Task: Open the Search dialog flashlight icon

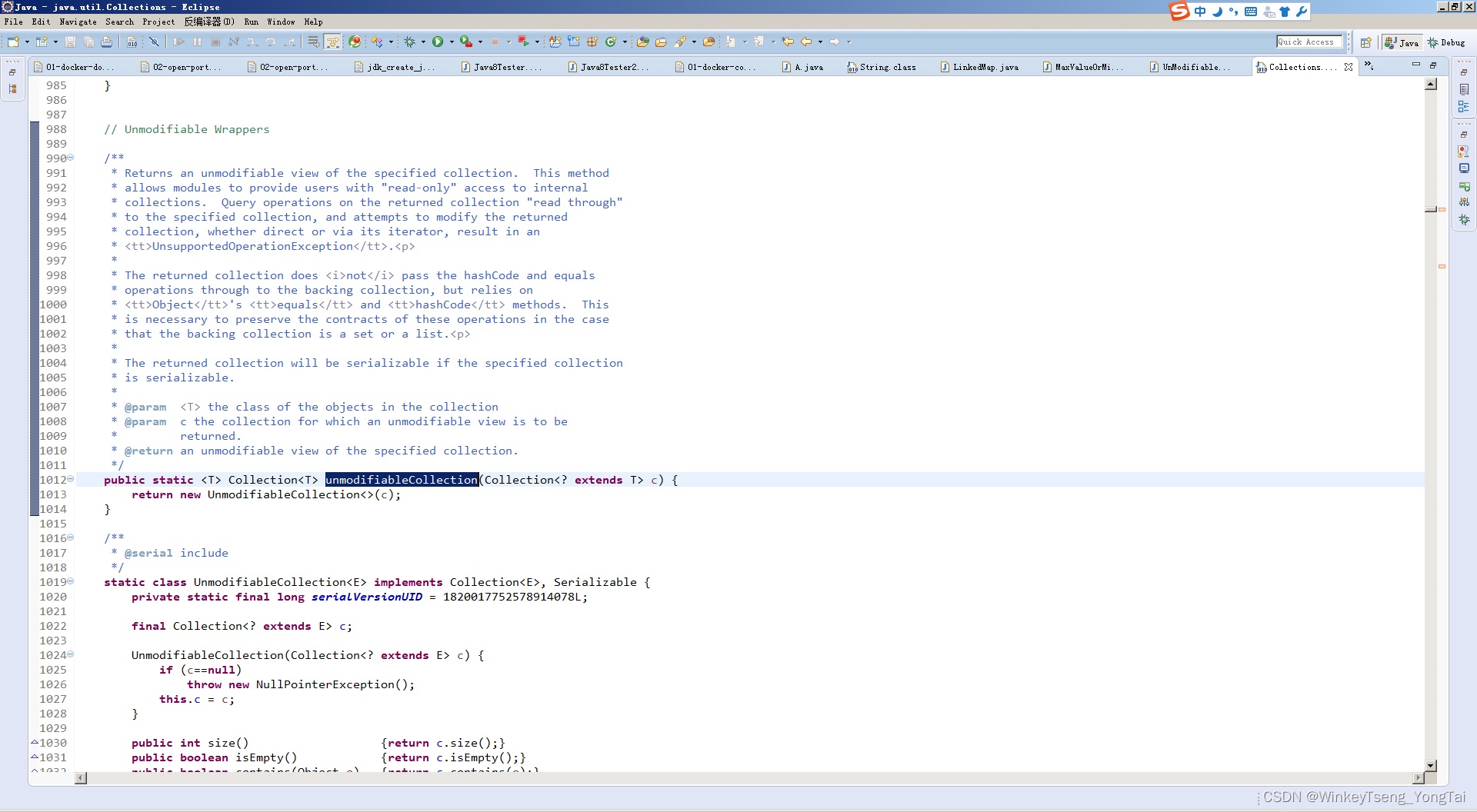Action: [682, 42]
